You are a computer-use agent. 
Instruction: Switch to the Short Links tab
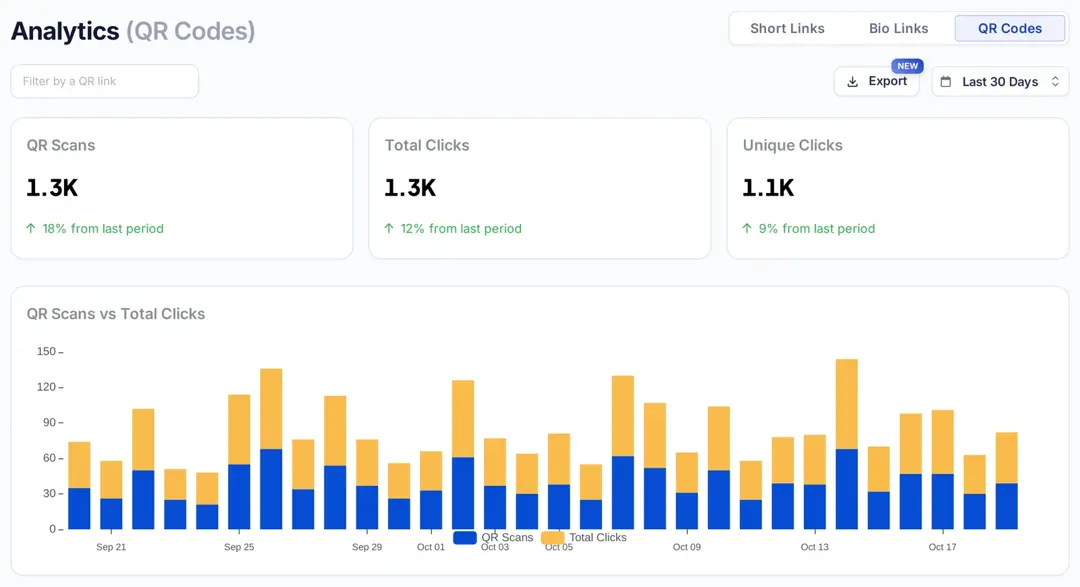click(x=787, y=28)
